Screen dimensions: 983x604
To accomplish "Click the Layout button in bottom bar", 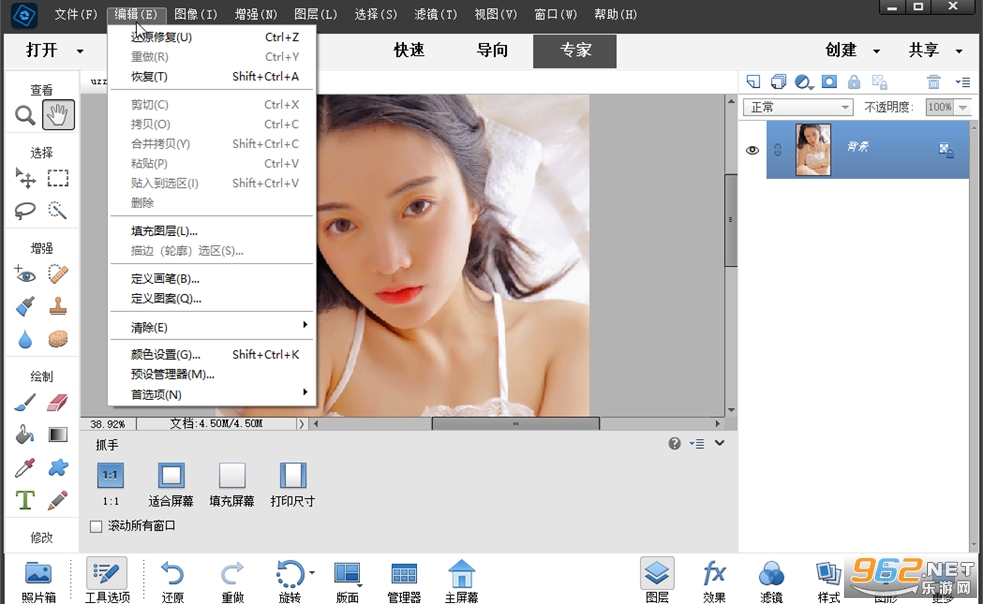I will [347, 581].
